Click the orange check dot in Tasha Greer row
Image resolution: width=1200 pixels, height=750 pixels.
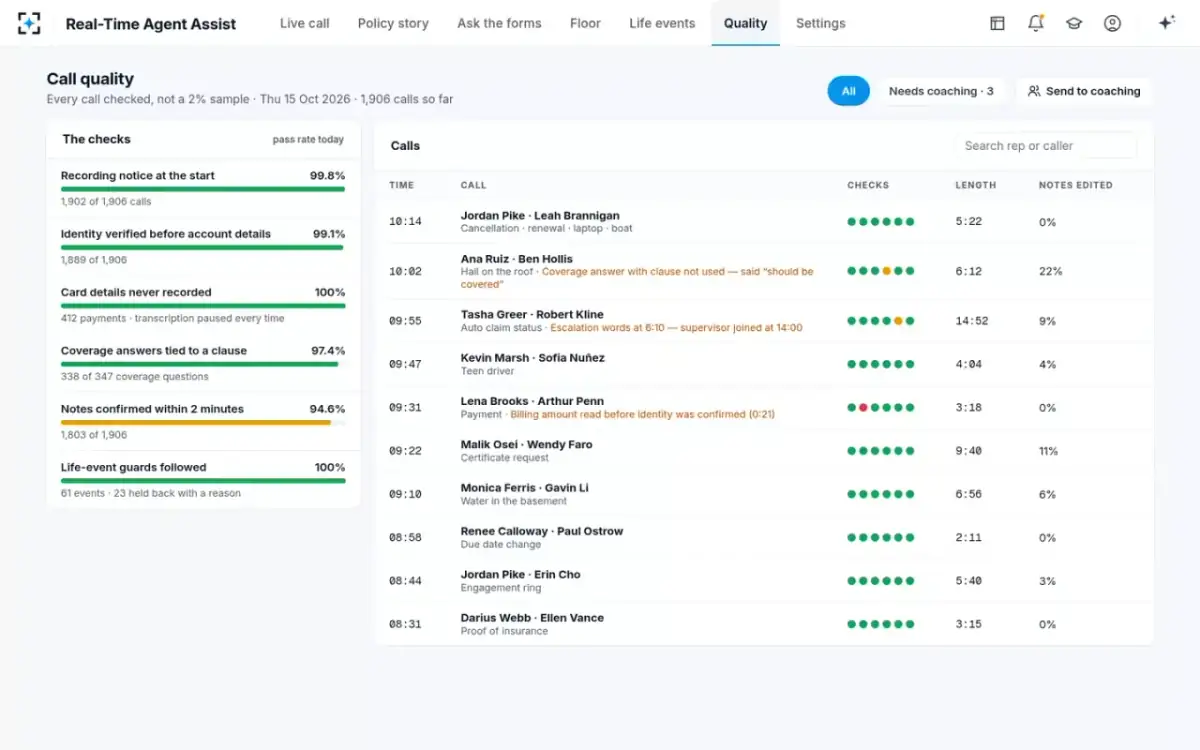pos(898,321)
